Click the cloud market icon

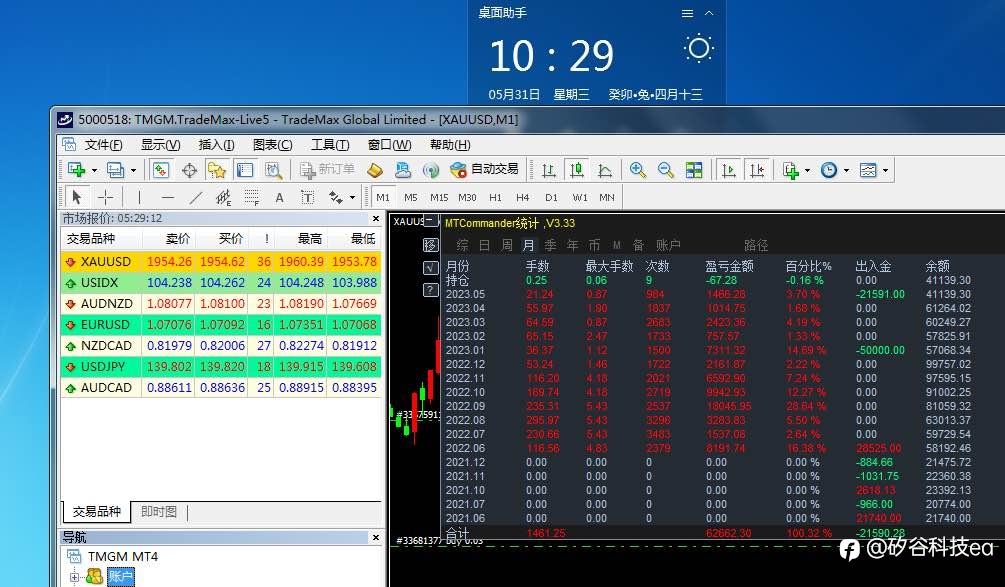(403, 170)
